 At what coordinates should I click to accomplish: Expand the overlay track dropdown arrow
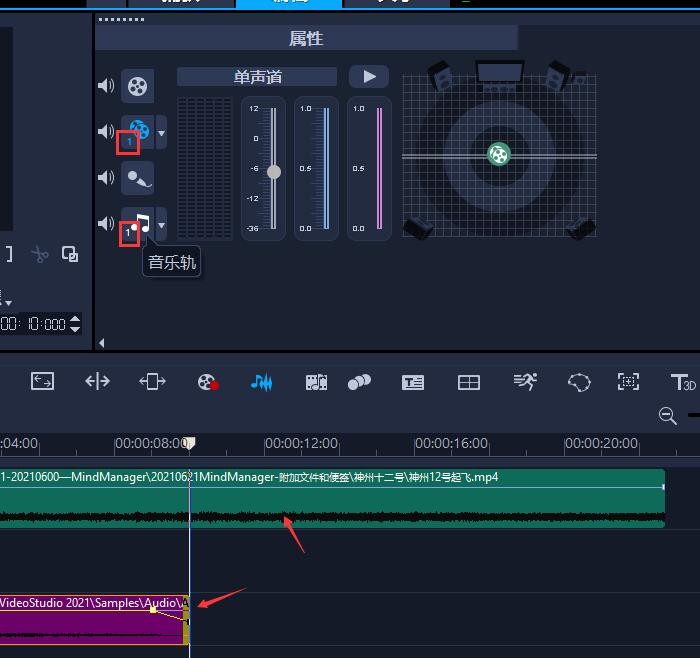(x=162, y=132)
